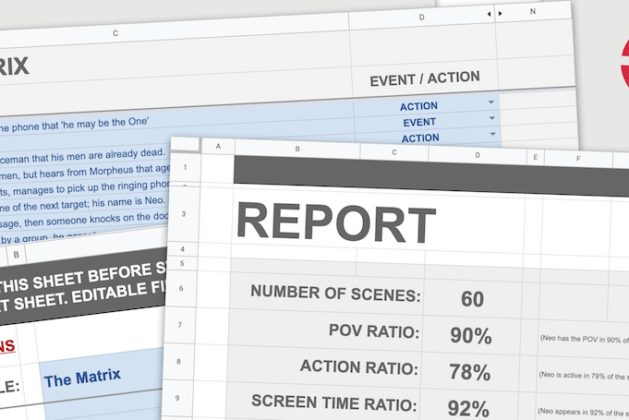Click the POV RATIO: label
629x420 pixels.
(x=374, y=331)
